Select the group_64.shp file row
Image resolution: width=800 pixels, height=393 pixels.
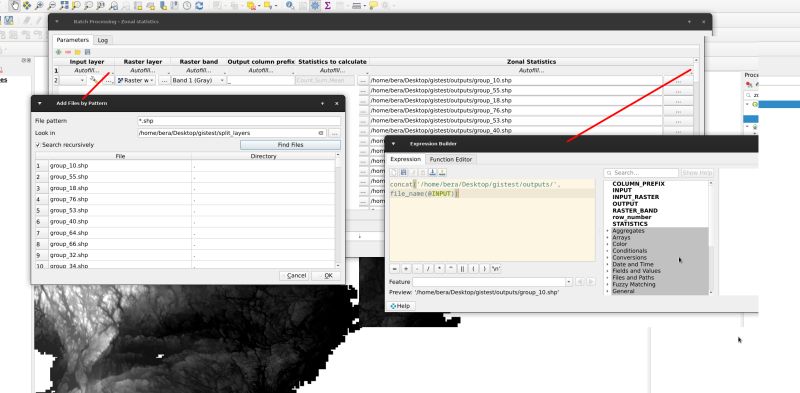[185, 233]
